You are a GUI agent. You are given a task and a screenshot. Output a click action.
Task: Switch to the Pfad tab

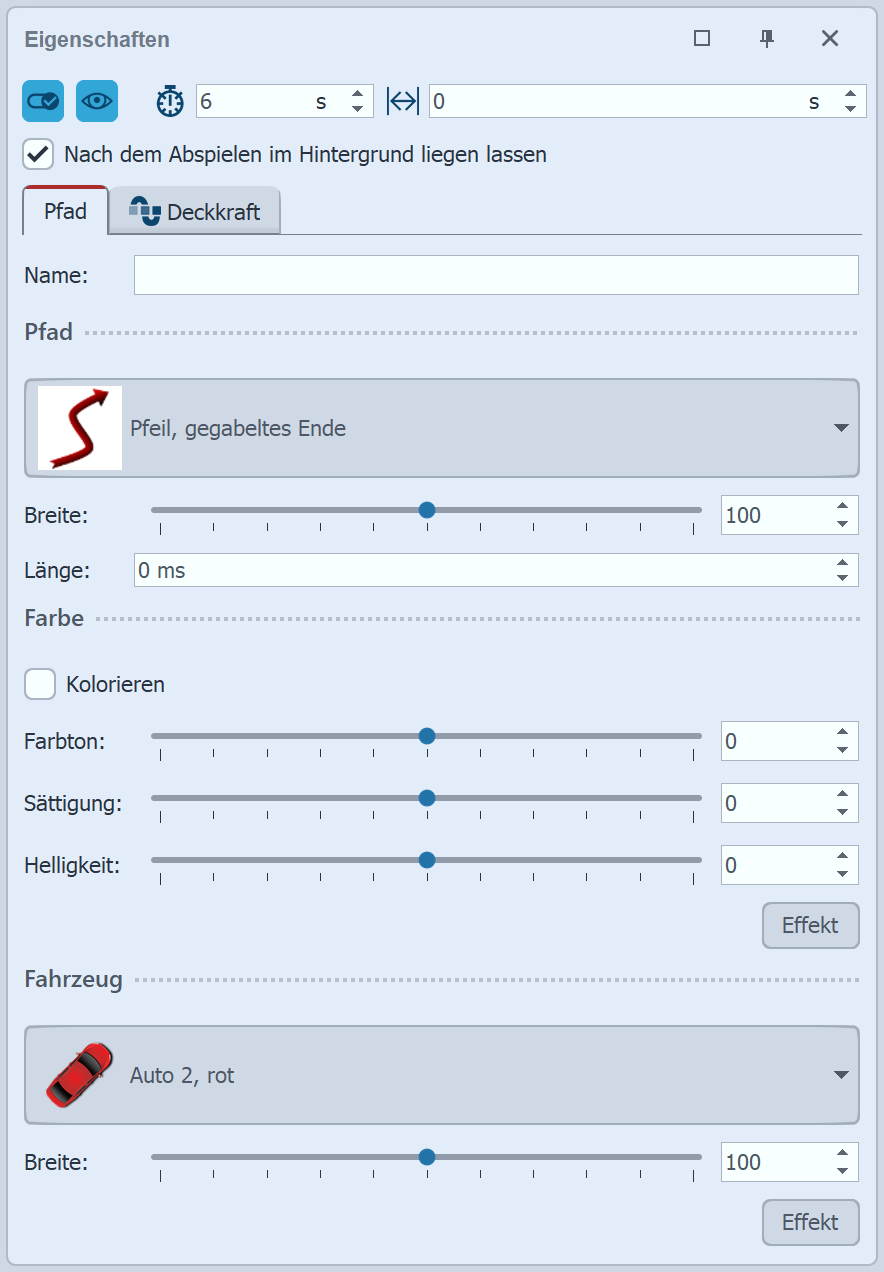[65, 212]
